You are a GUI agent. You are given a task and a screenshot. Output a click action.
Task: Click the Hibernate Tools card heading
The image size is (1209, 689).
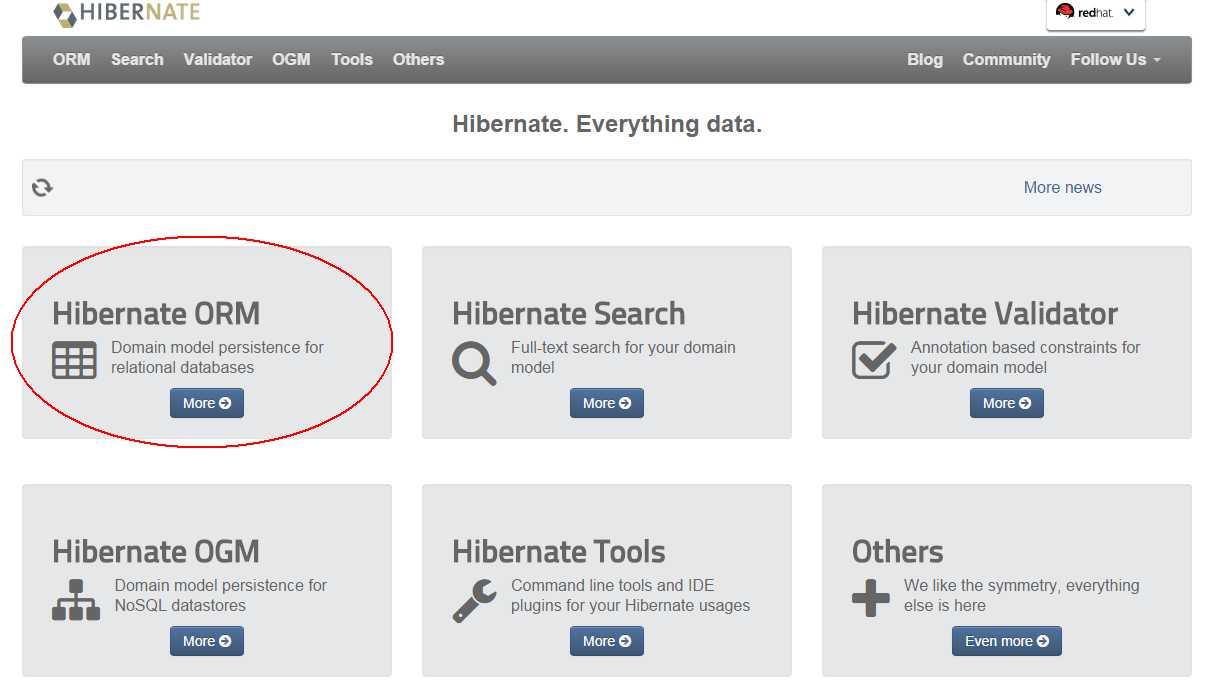coord(559,551)
